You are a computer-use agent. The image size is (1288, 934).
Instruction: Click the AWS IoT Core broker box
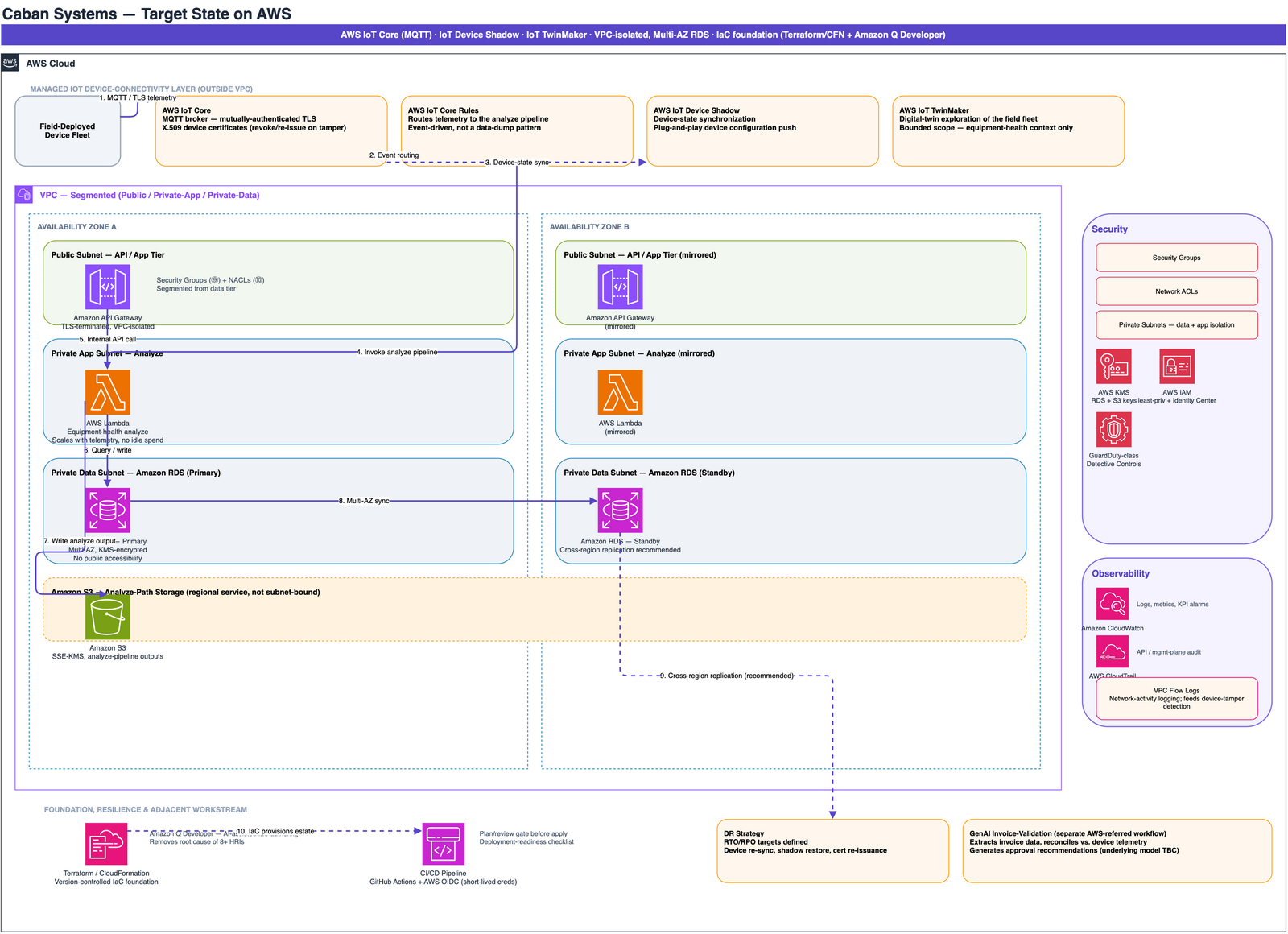271,131
